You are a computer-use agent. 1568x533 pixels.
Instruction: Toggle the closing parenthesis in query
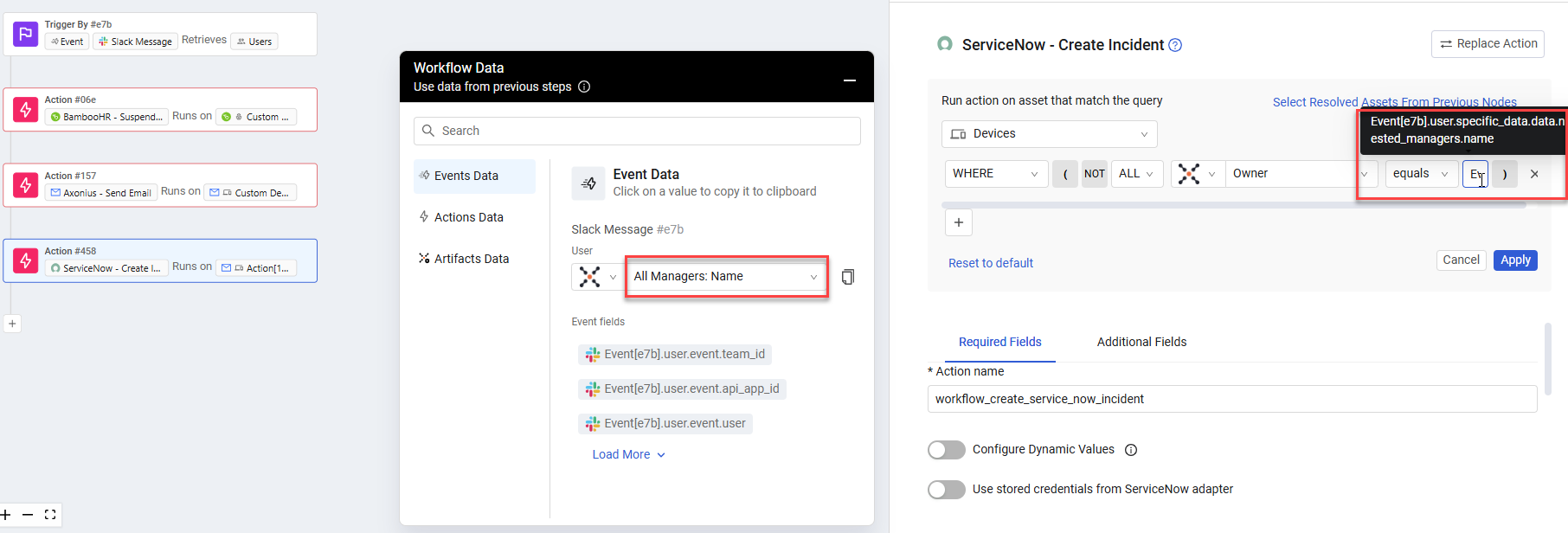point(1505,174)
